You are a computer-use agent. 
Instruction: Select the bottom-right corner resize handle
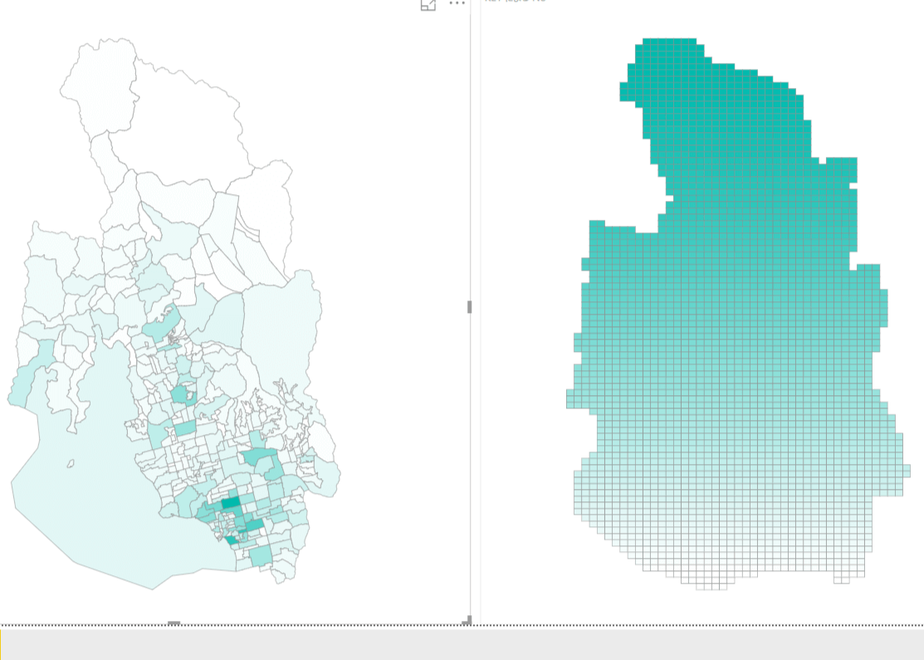(x=468, y=620)
